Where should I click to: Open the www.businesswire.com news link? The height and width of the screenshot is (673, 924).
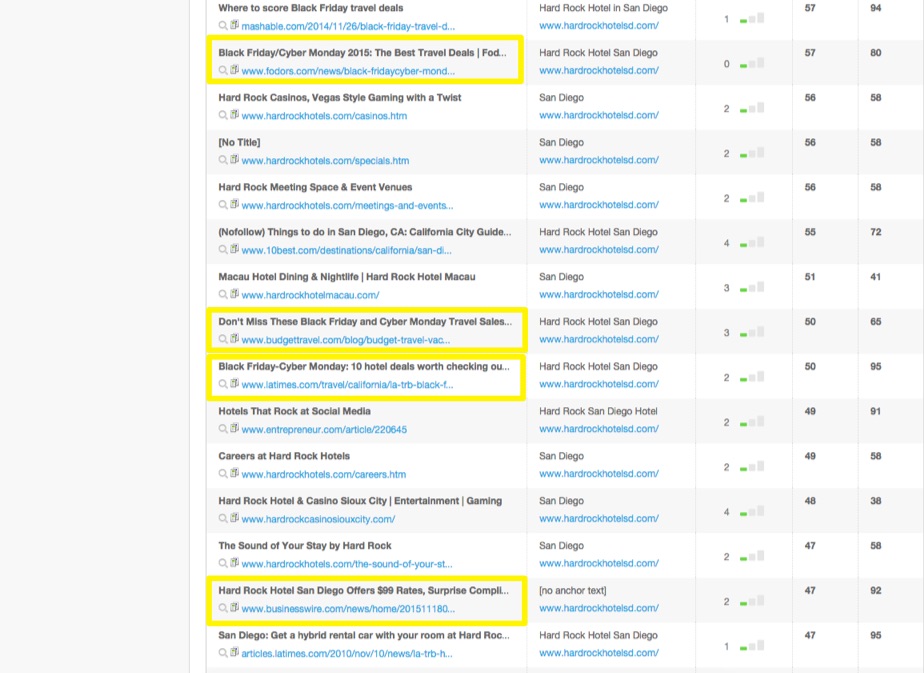348,608
